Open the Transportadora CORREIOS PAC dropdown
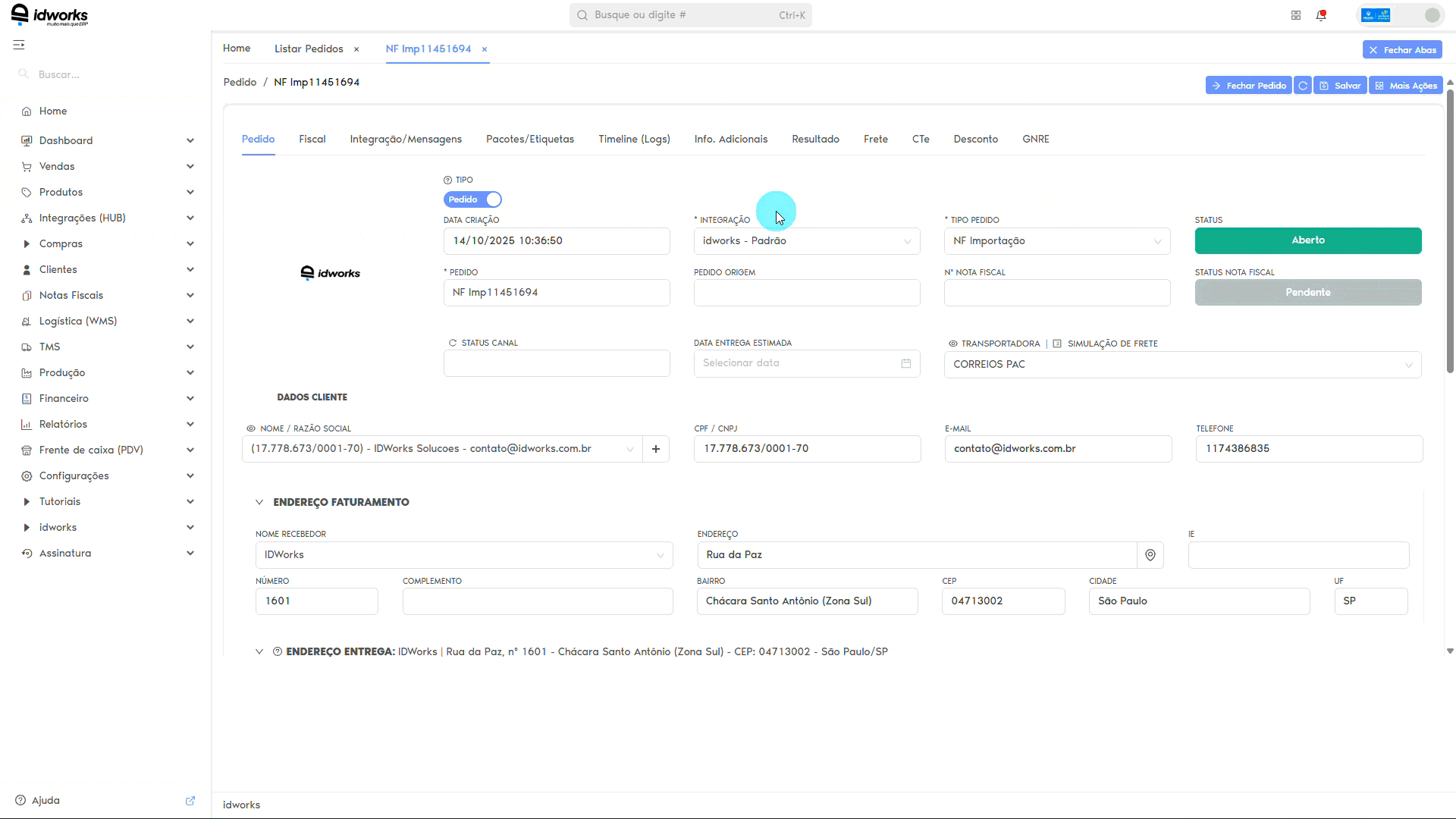The height and width of the screenshot is (819, 1456). (1182, 365)
